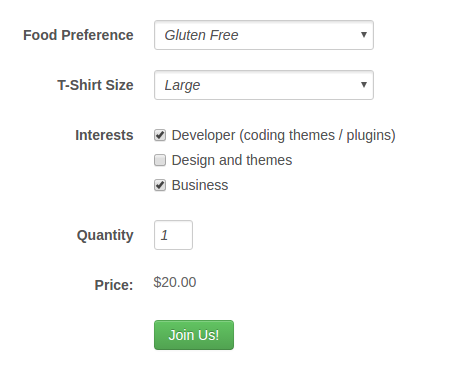This screenshot has height=374, width=454.
Task: Click the Interests field label
Action: (x=104, y=135)
